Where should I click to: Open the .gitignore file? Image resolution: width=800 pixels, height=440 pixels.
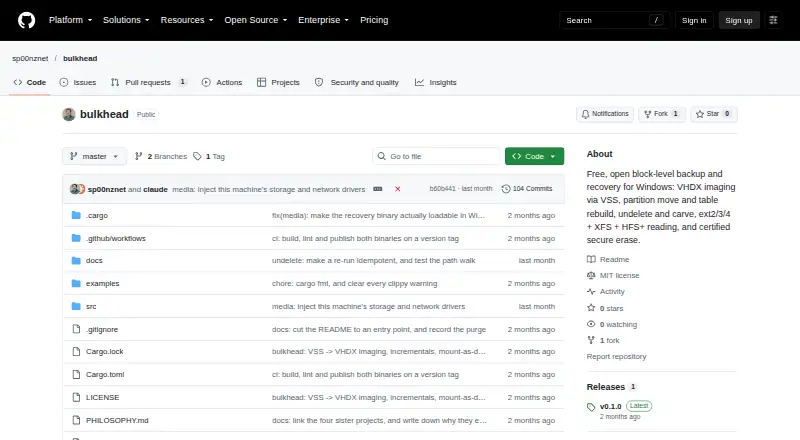tap(102, 329)
